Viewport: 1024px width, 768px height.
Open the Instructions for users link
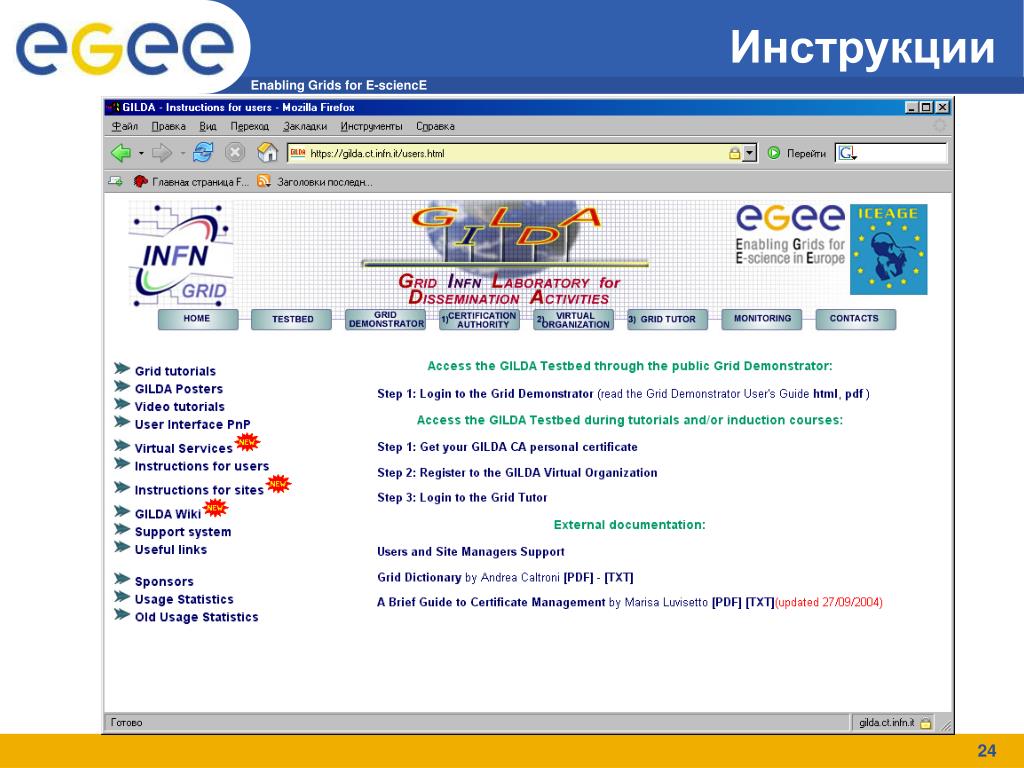click(202, 466)
